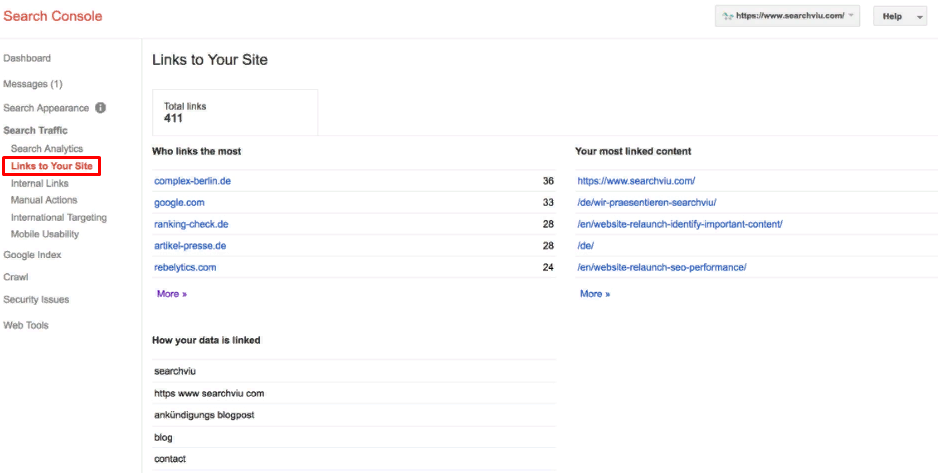Expand the Help dropdown arrow
The image size is (938, 473).
(919, 17)
